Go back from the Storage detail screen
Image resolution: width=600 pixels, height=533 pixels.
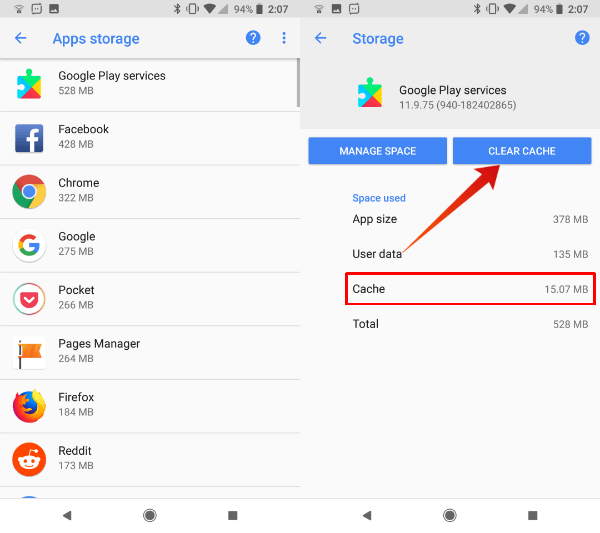[321, 38]
